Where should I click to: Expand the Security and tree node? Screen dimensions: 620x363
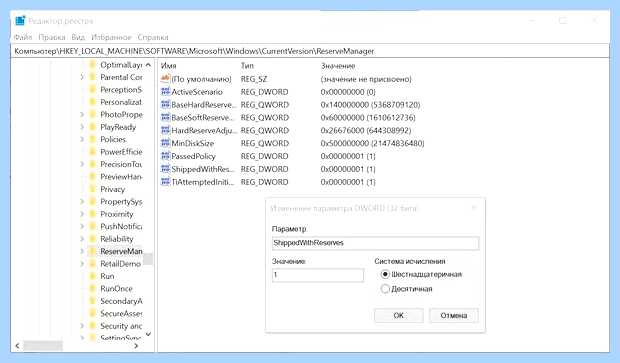pos(82,326)
